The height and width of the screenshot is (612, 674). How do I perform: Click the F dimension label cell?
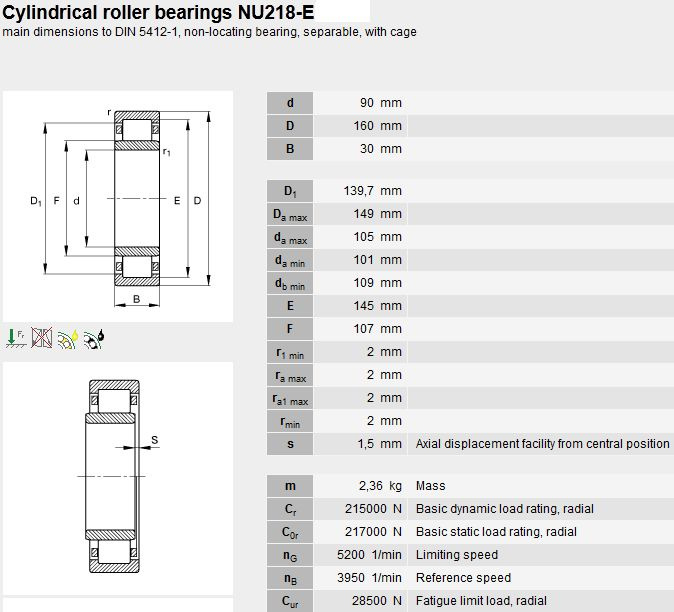[x=290, y=329]
